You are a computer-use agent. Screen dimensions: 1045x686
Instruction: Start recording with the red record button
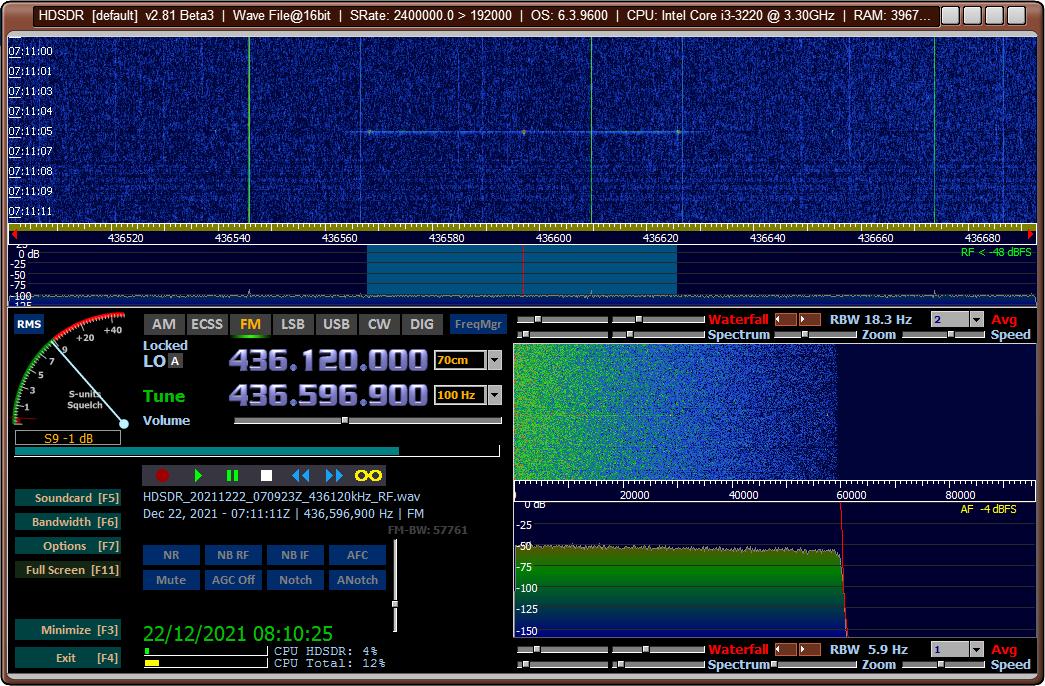tap(162, 475)
